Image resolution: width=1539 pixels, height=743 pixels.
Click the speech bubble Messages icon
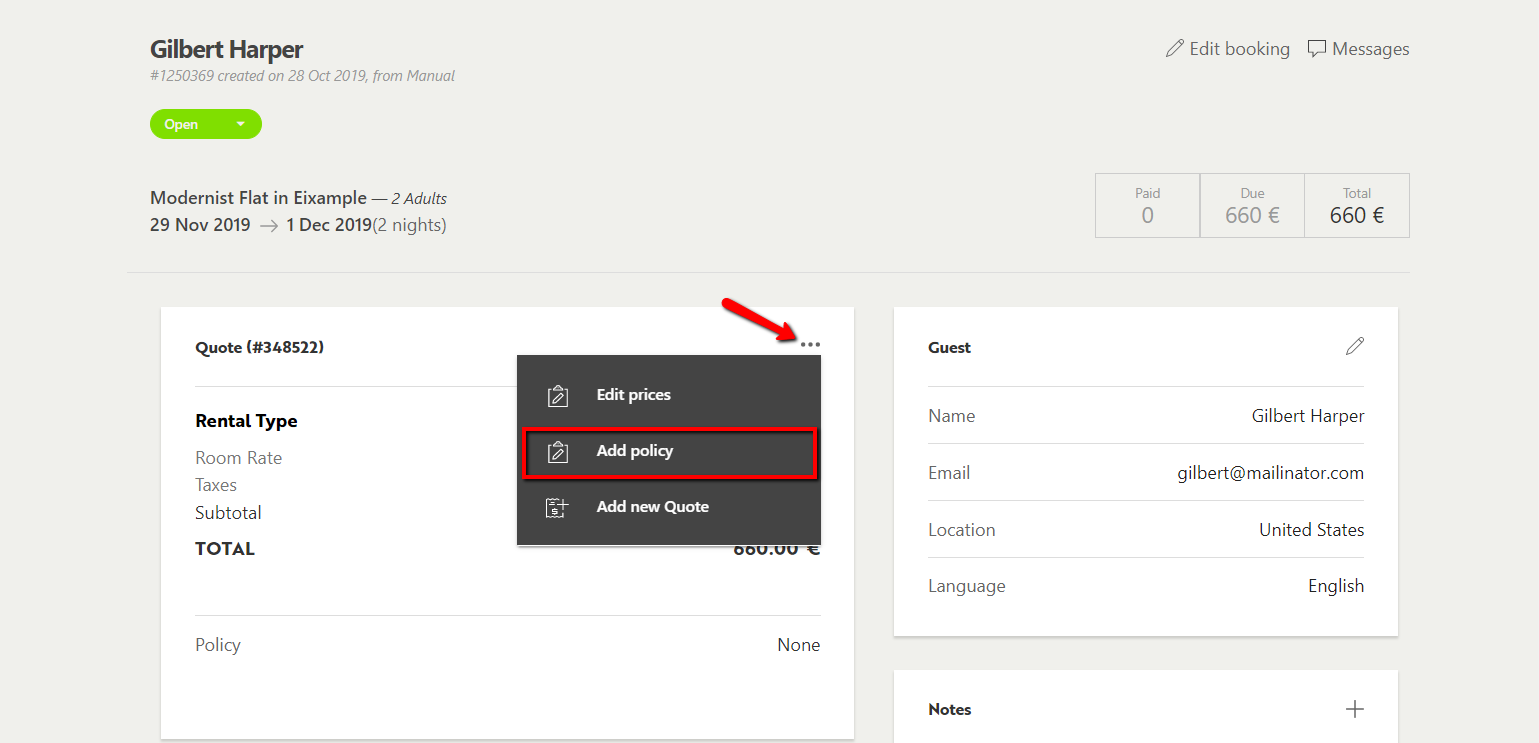pyautogui.click(x=1317, y=49)
